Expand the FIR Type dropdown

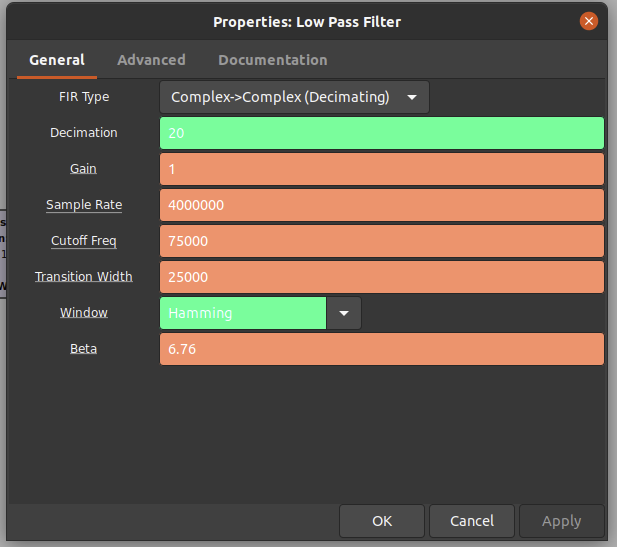pyautogui.click(x=294, y=97)
